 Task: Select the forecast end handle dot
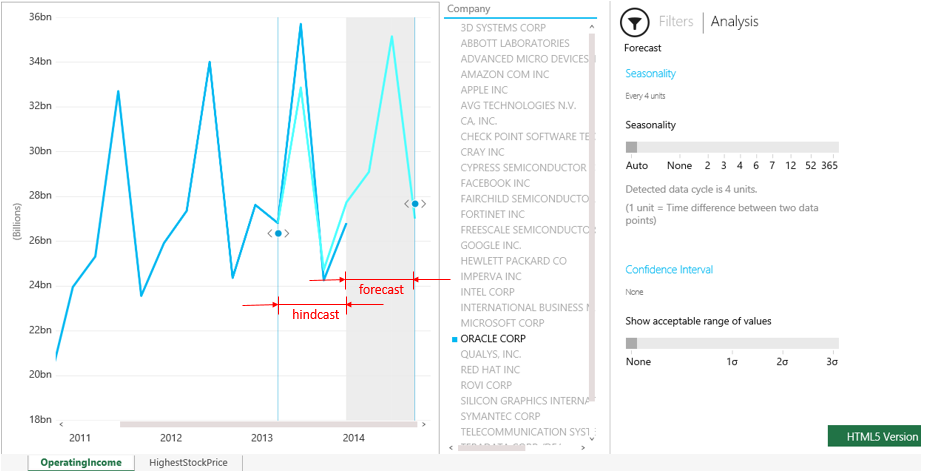(x=415, y=204)
